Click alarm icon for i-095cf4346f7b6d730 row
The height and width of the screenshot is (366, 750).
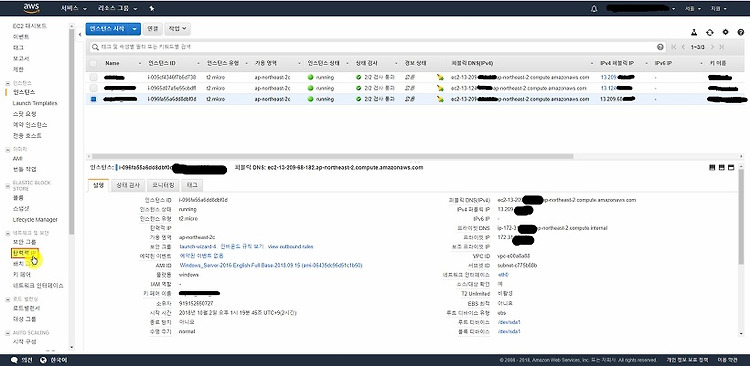pos(440,77)
